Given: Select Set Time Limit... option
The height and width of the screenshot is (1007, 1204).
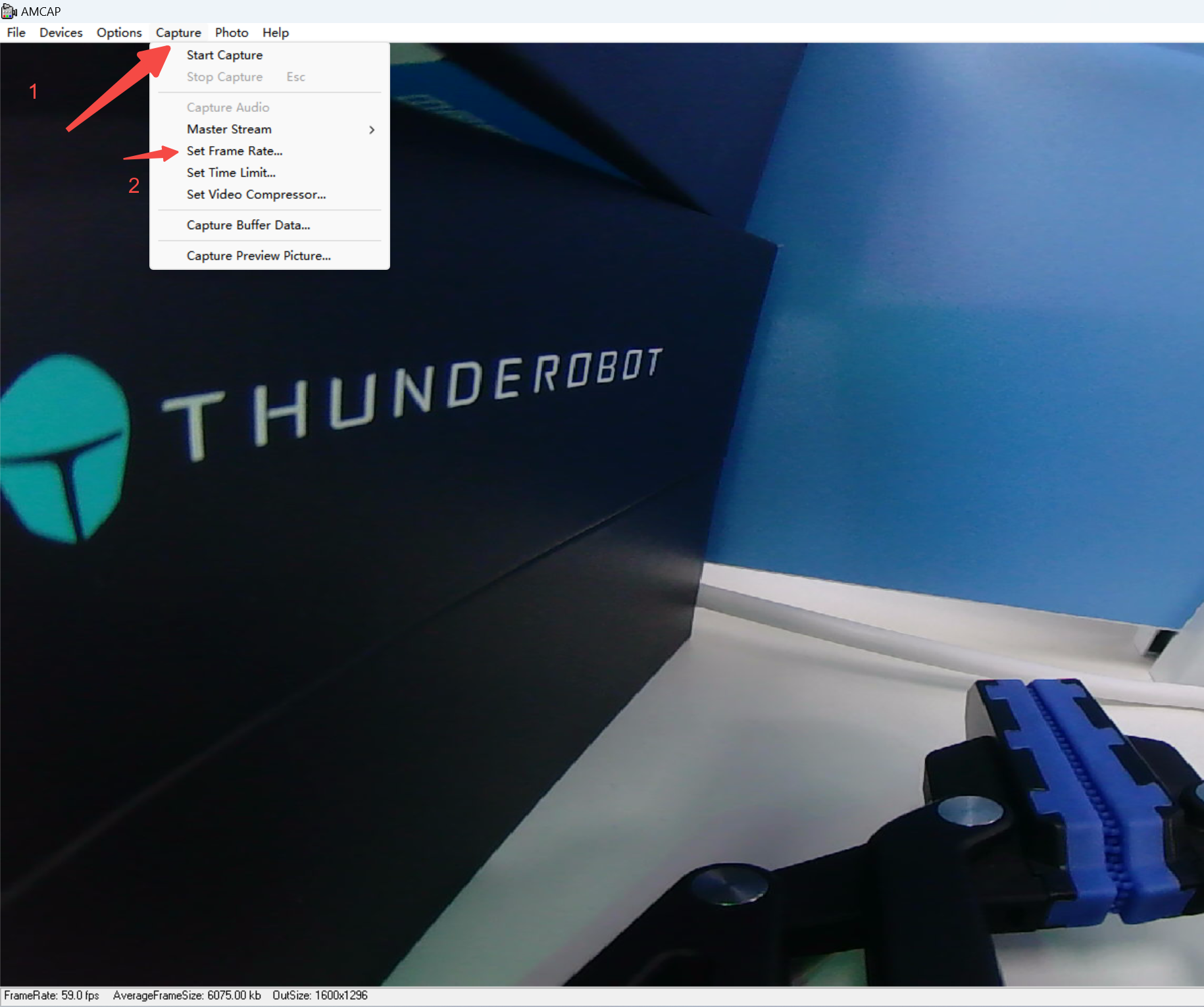Looking at the screenshot, I should (x=270, y=172).
